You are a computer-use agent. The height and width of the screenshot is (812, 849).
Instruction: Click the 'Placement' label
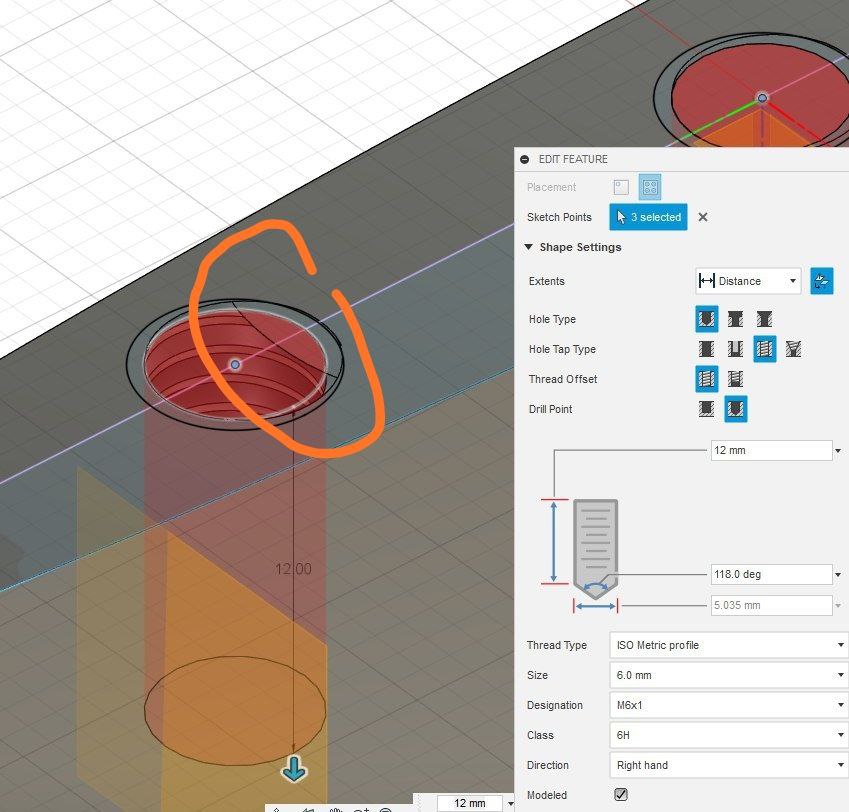click(x=551, y=187)
